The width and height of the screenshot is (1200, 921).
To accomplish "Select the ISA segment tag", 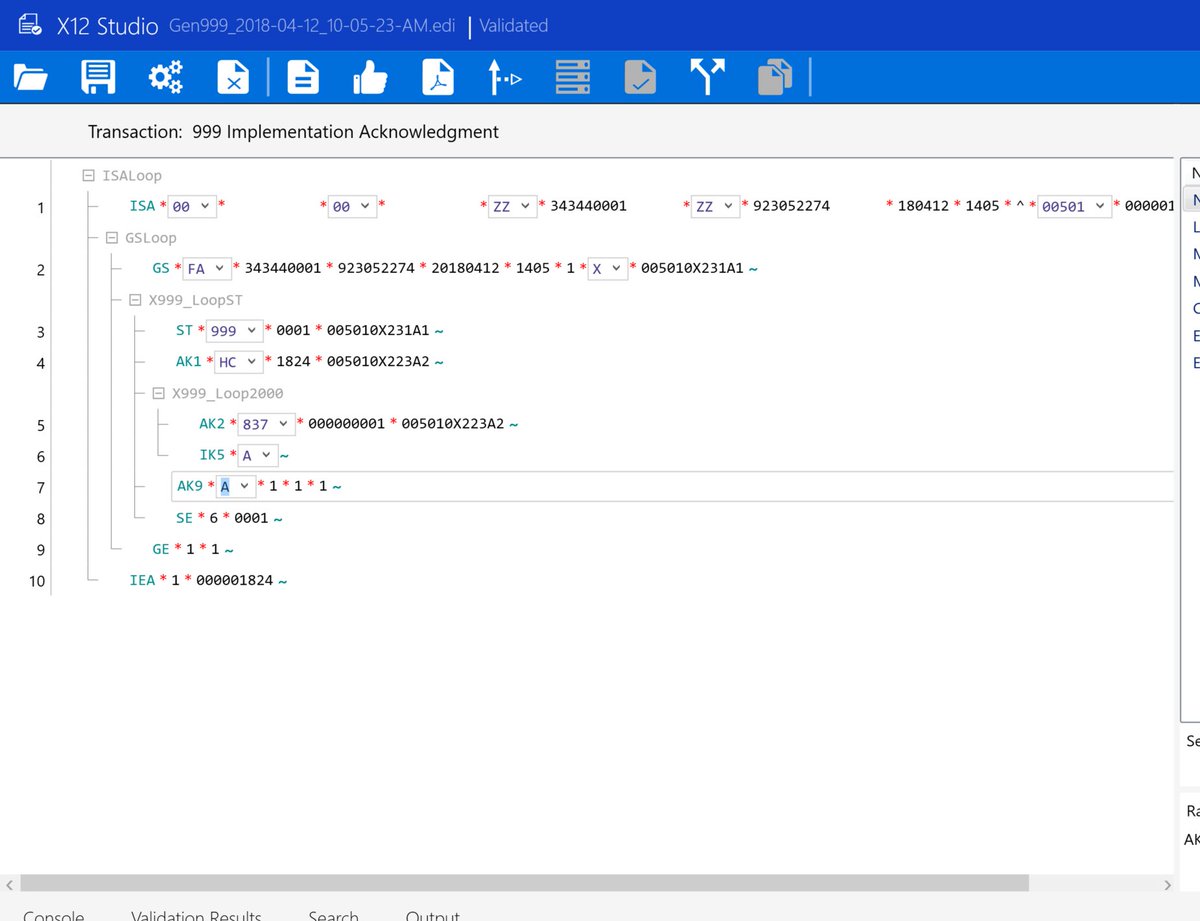I will point(143,207).
